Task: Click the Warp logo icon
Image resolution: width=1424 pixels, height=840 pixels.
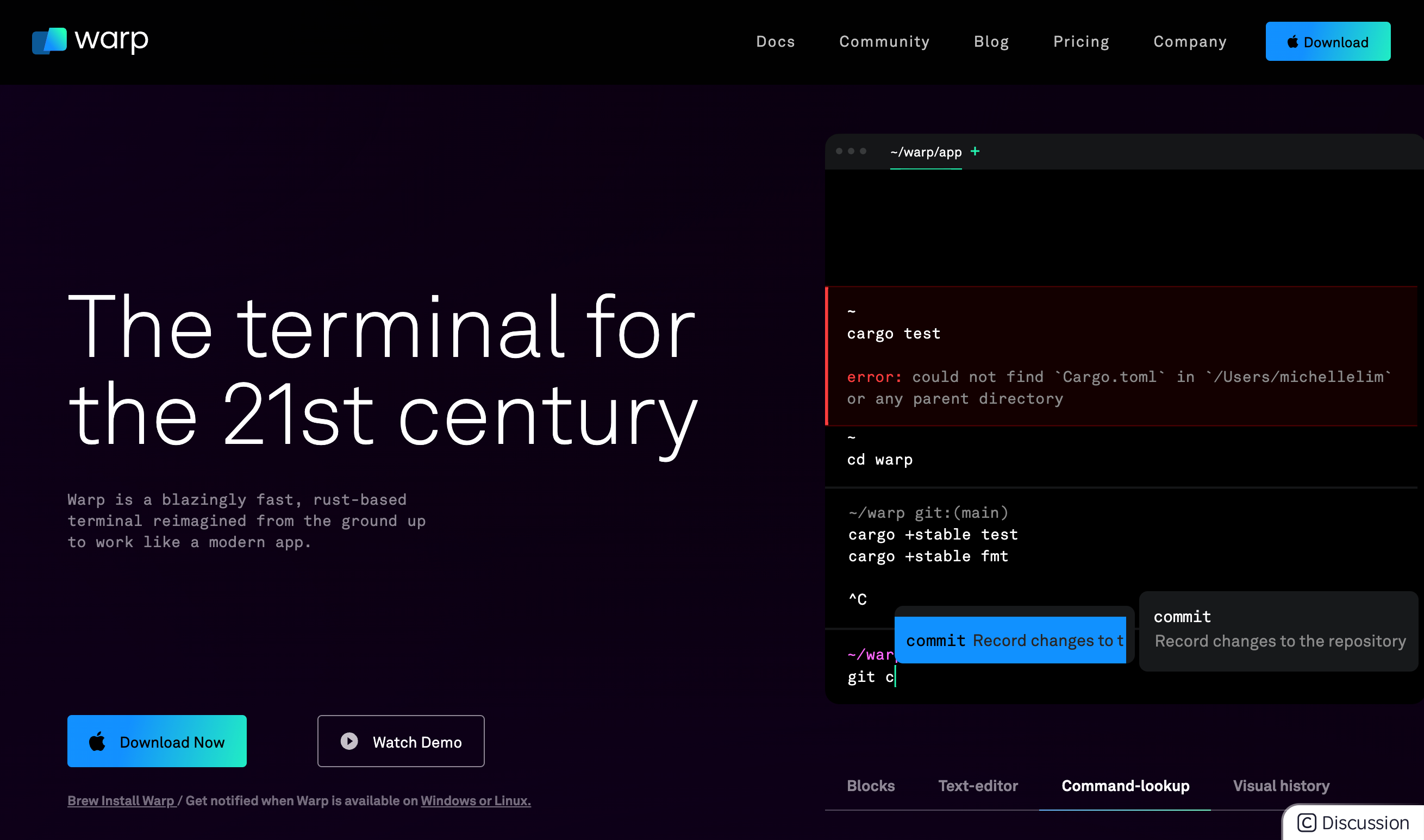Action: coord(49,41)
